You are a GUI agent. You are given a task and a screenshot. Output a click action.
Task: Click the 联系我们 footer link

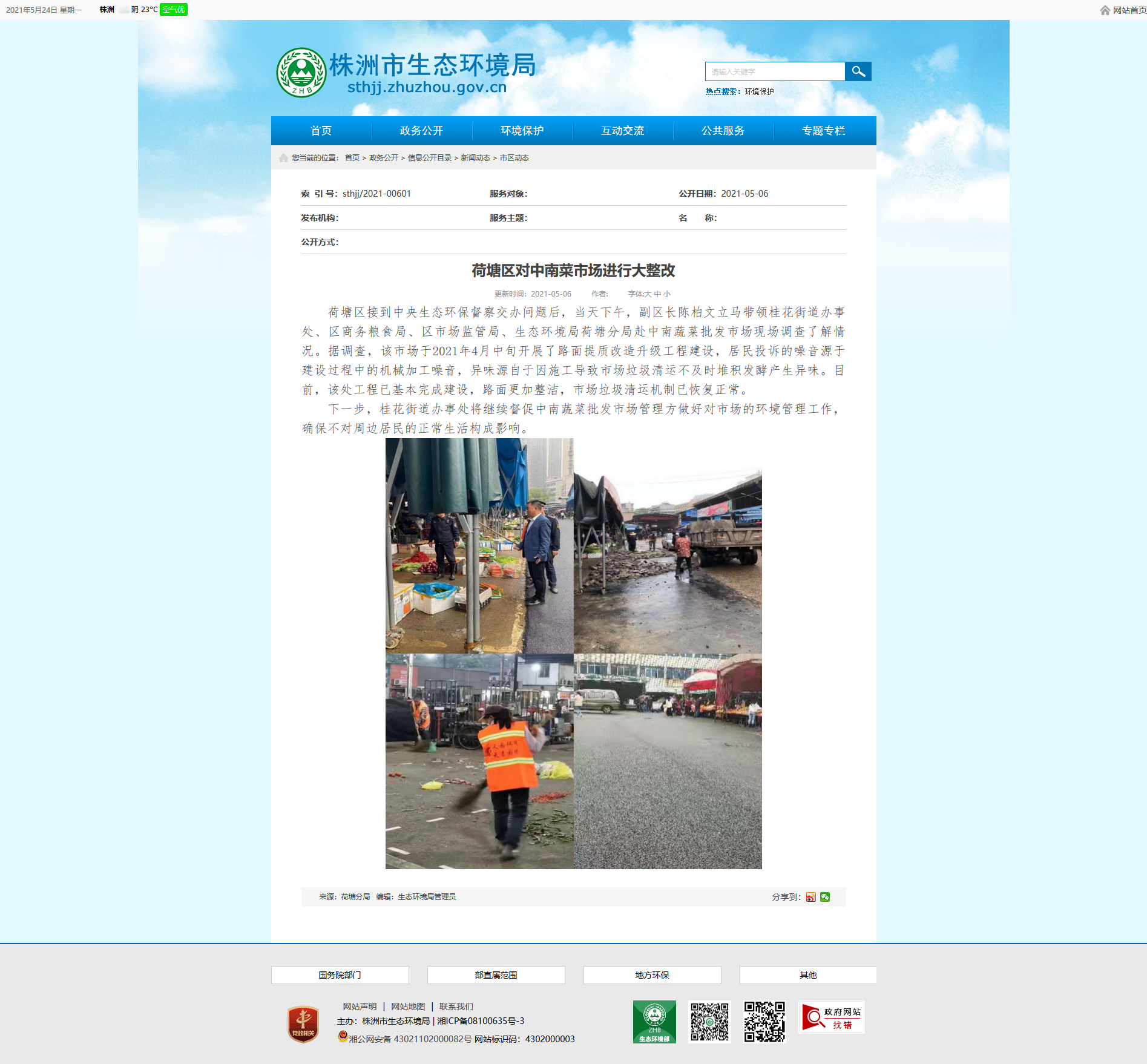tap(456, 1007)
